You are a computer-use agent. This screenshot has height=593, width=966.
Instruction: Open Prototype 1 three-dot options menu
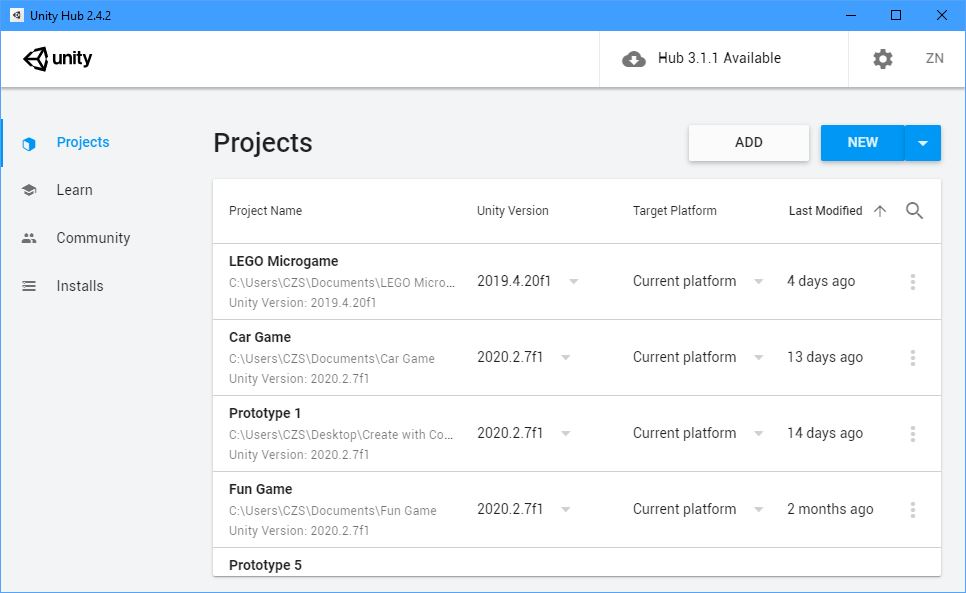(x=912, y=434)
